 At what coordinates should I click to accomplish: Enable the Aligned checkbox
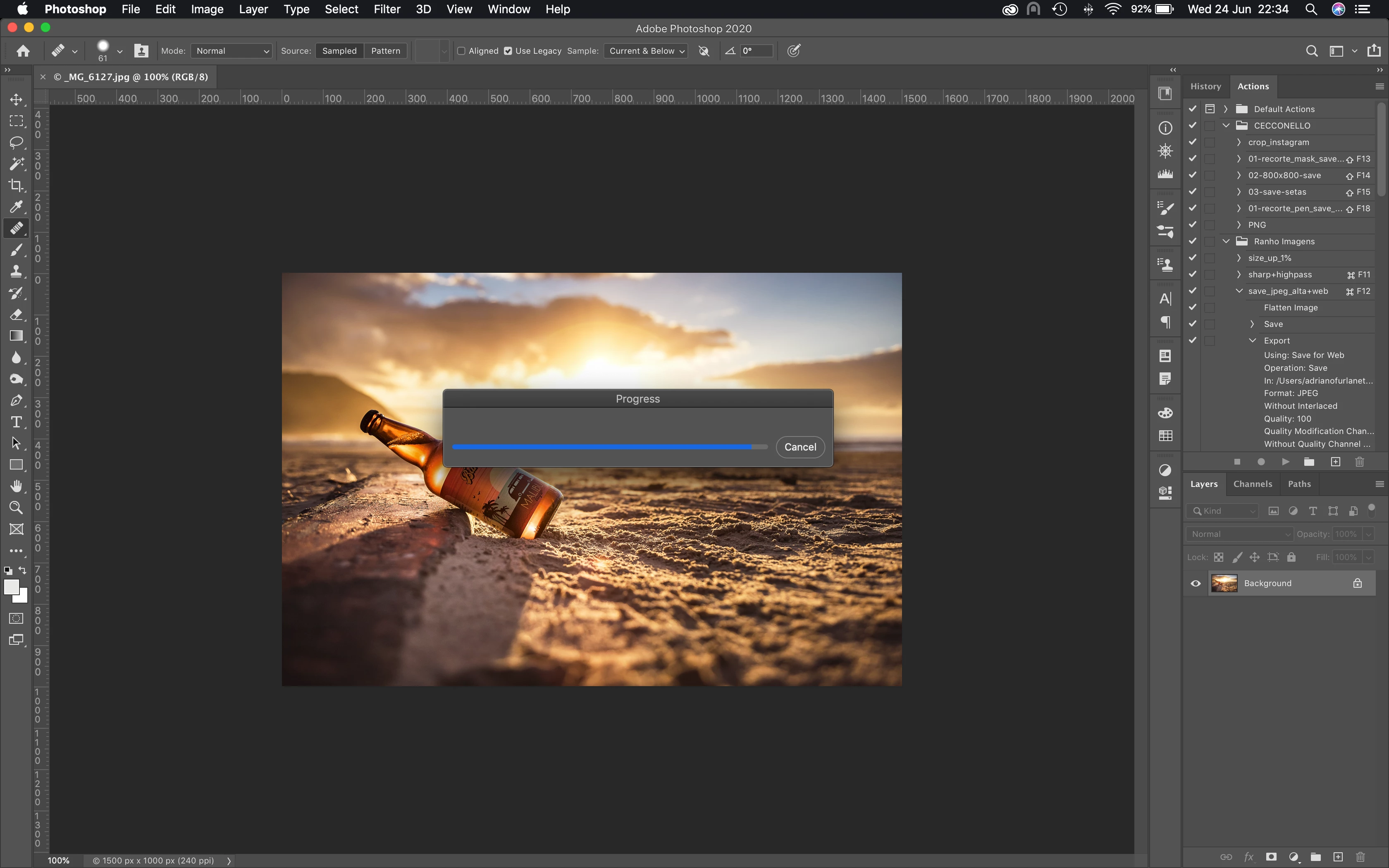[461, 50]
